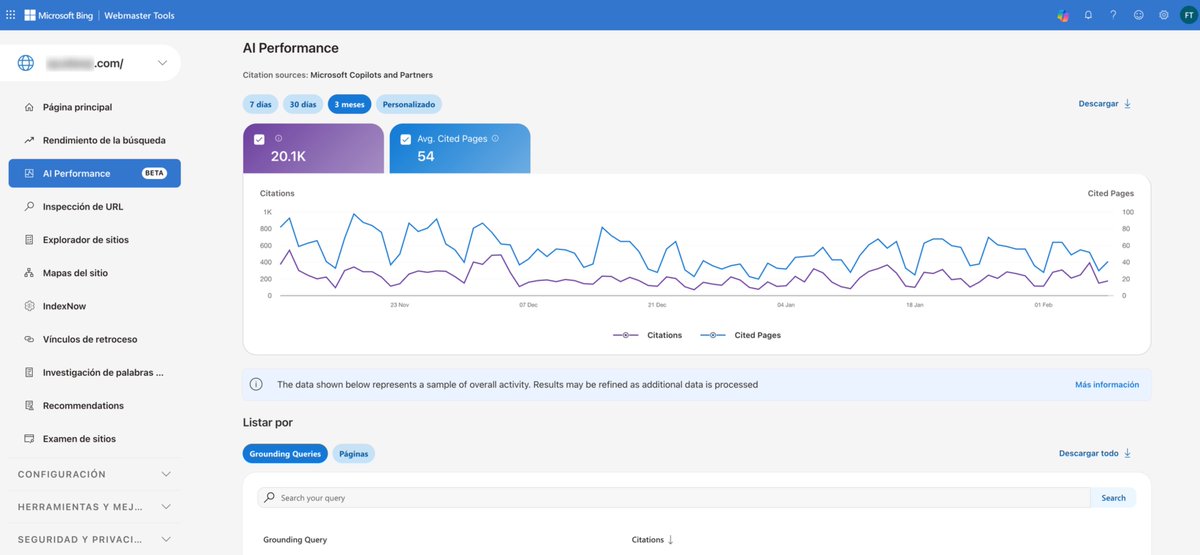Click the Descargar link
This screenshot has height=555, width=1200.
pyautogui.click(x=1098, y=104)
